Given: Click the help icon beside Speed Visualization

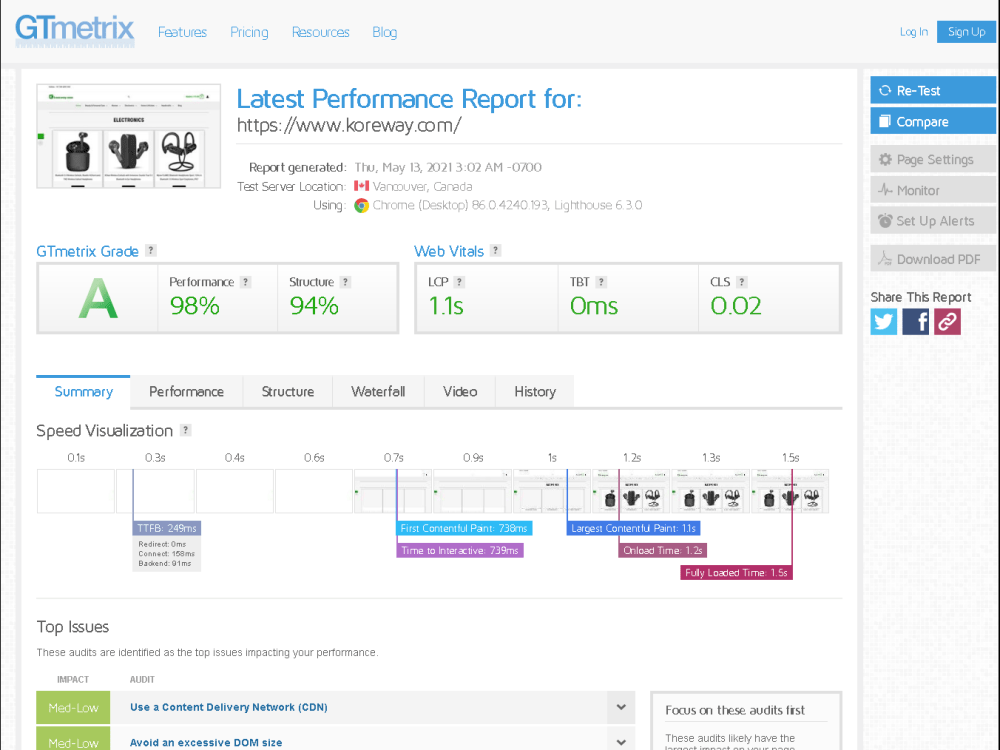Looking at the screenshot, I should click(x=186, y=430).
